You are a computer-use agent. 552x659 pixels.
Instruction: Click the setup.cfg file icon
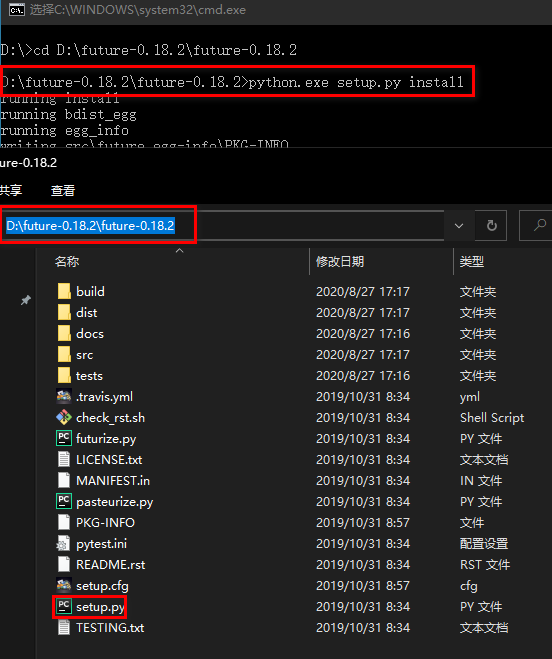coord(64,585)
